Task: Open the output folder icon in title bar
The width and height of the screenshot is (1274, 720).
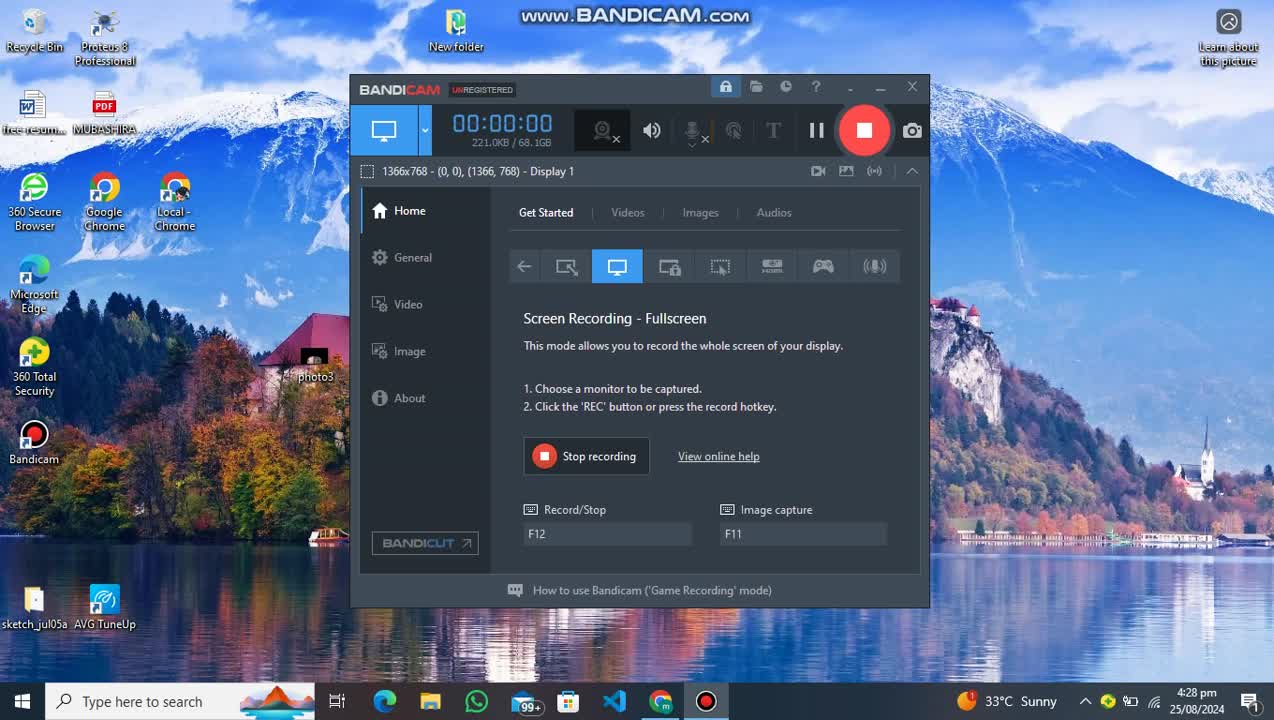Action: pyautogui.click(x=756, y=87)
